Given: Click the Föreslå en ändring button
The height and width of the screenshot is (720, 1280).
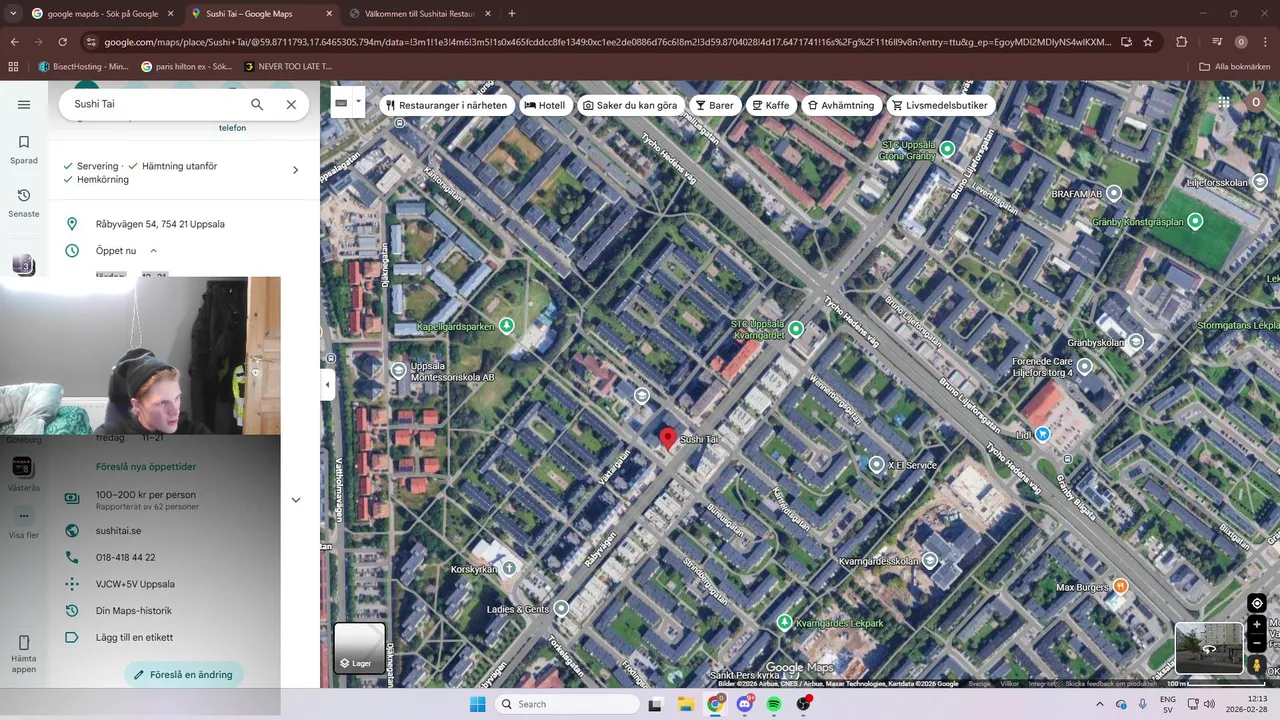Looking at the screenshot, I should [x=184, y=675].
